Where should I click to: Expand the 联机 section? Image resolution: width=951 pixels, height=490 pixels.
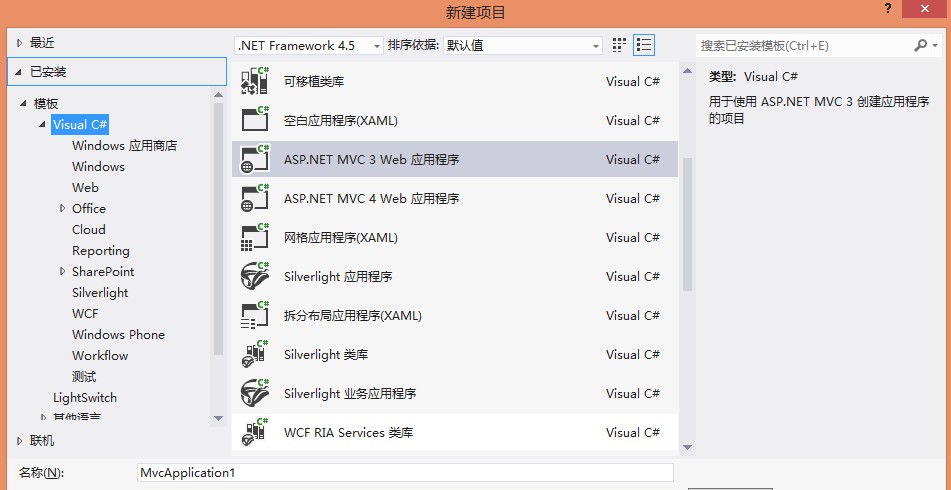20,441
